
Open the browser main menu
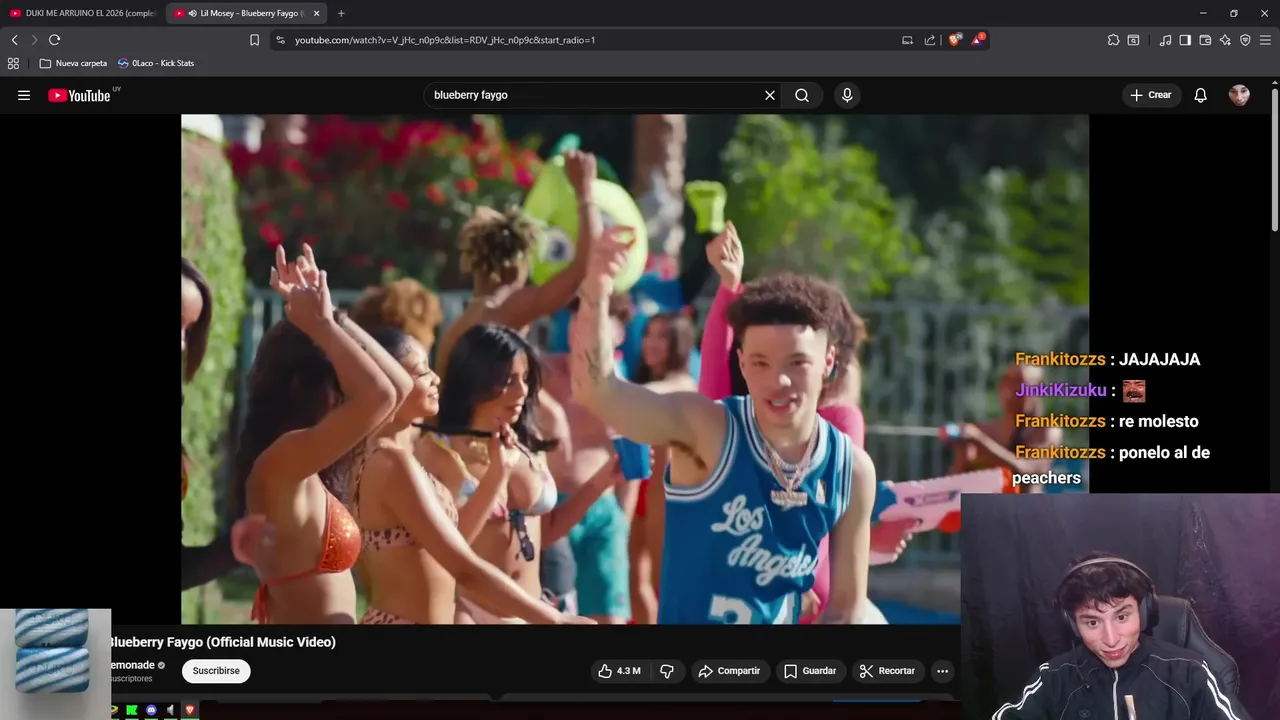click(1265, 40)
